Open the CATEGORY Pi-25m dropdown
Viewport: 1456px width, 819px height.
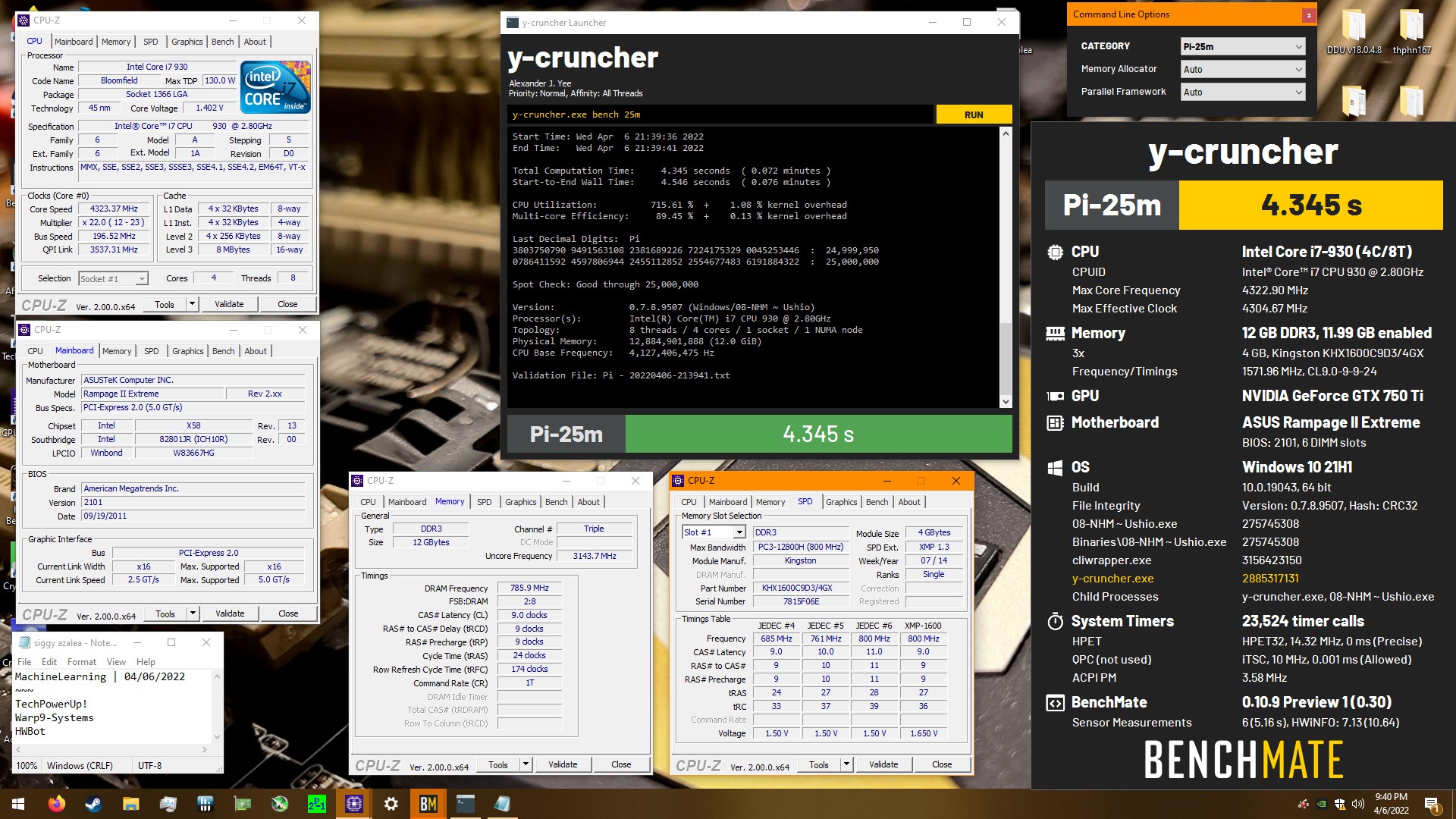1243,46
